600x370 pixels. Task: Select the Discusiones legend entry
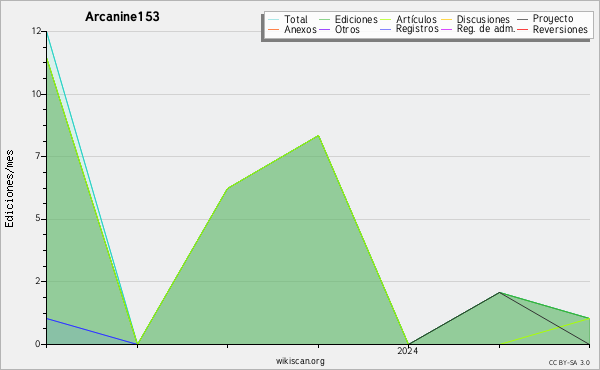click(x=475, y=19)
